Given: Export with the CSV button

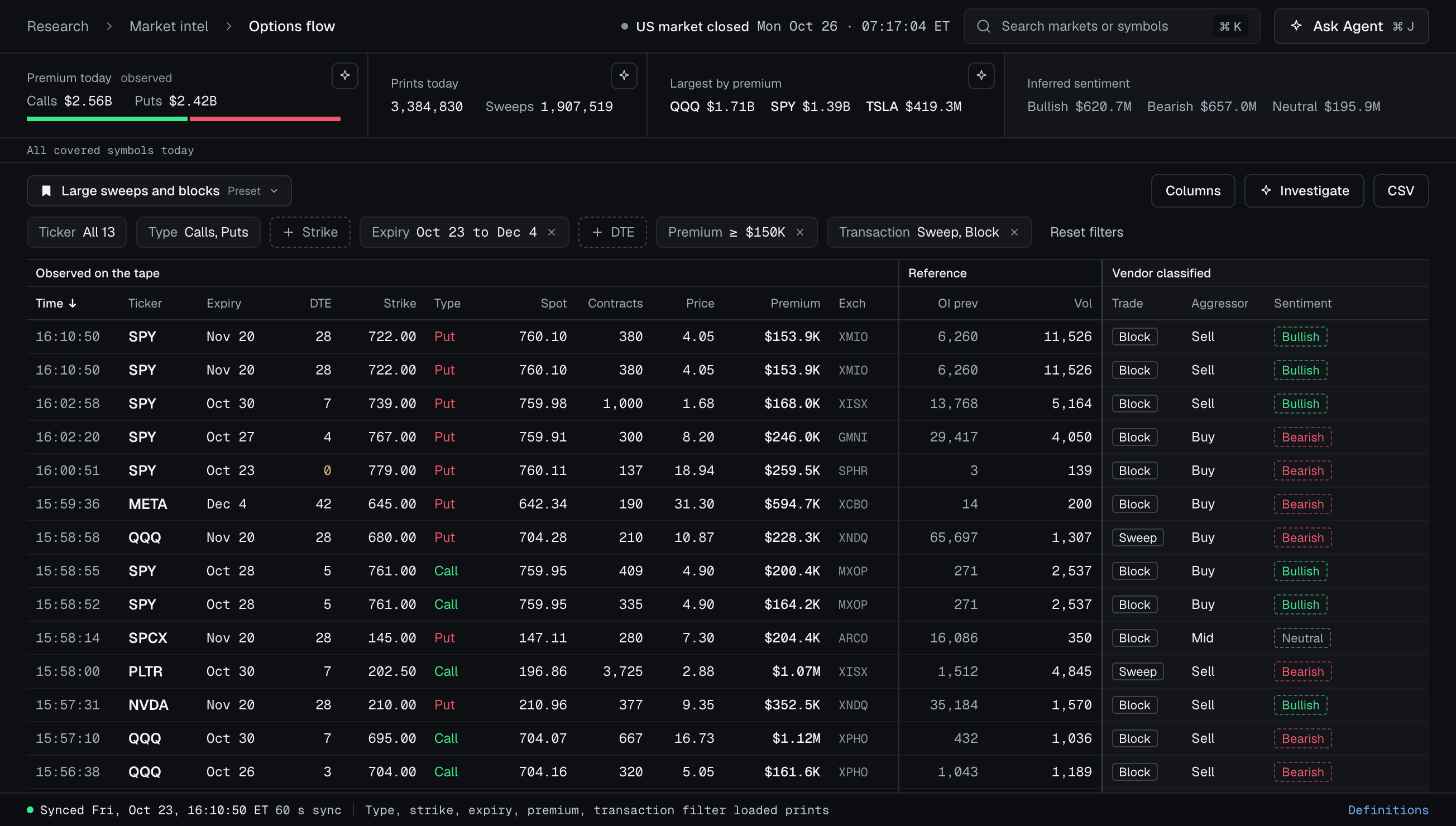Looking at the screenshot, I should [1401, 191].
